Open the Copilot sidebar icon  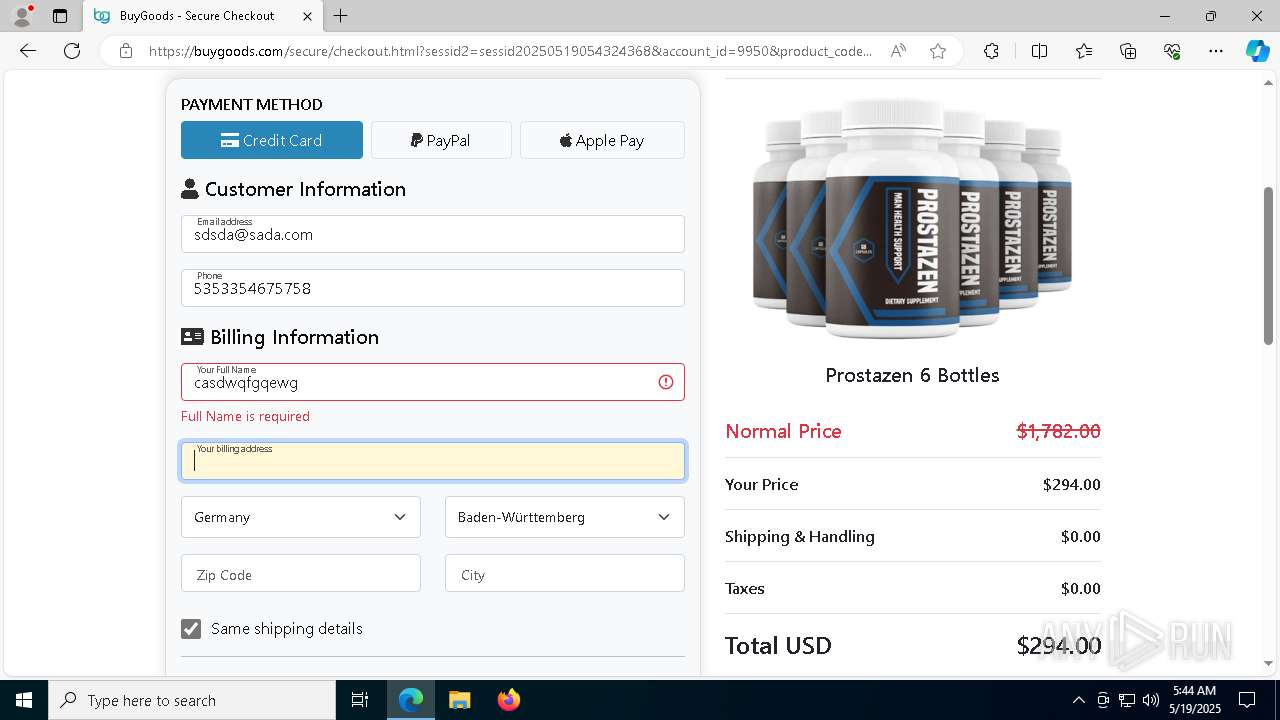1257,51
